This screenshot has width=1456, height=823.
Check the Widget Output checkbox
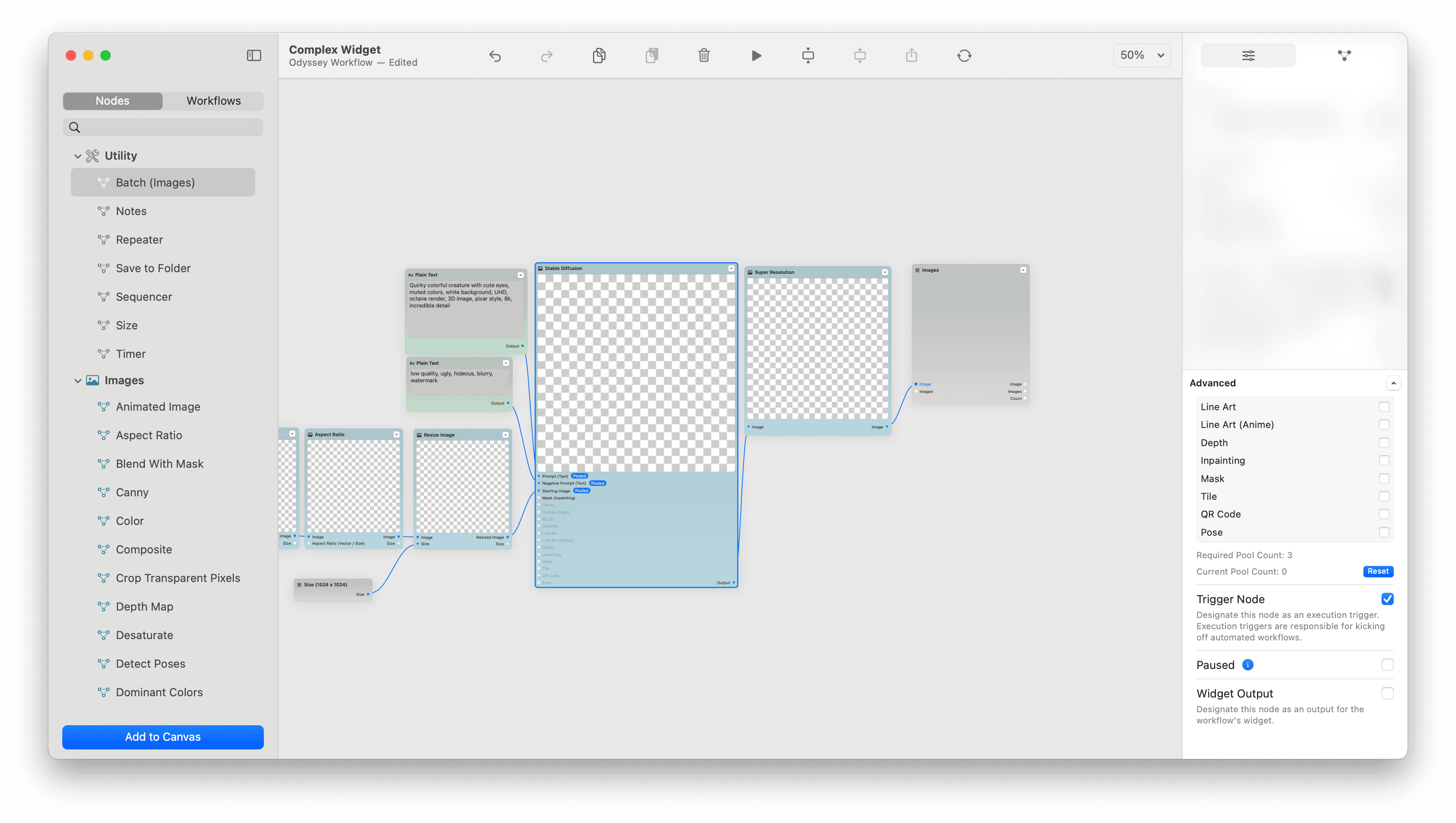1387,694
